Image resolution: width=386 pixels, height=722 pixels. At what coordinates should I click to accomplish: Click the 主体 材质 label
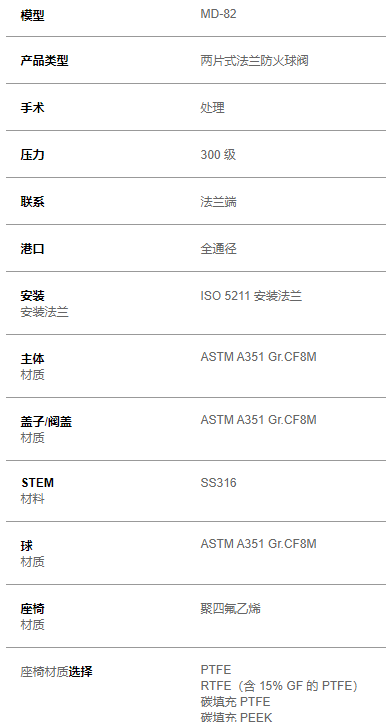click(x=33, y=366)
